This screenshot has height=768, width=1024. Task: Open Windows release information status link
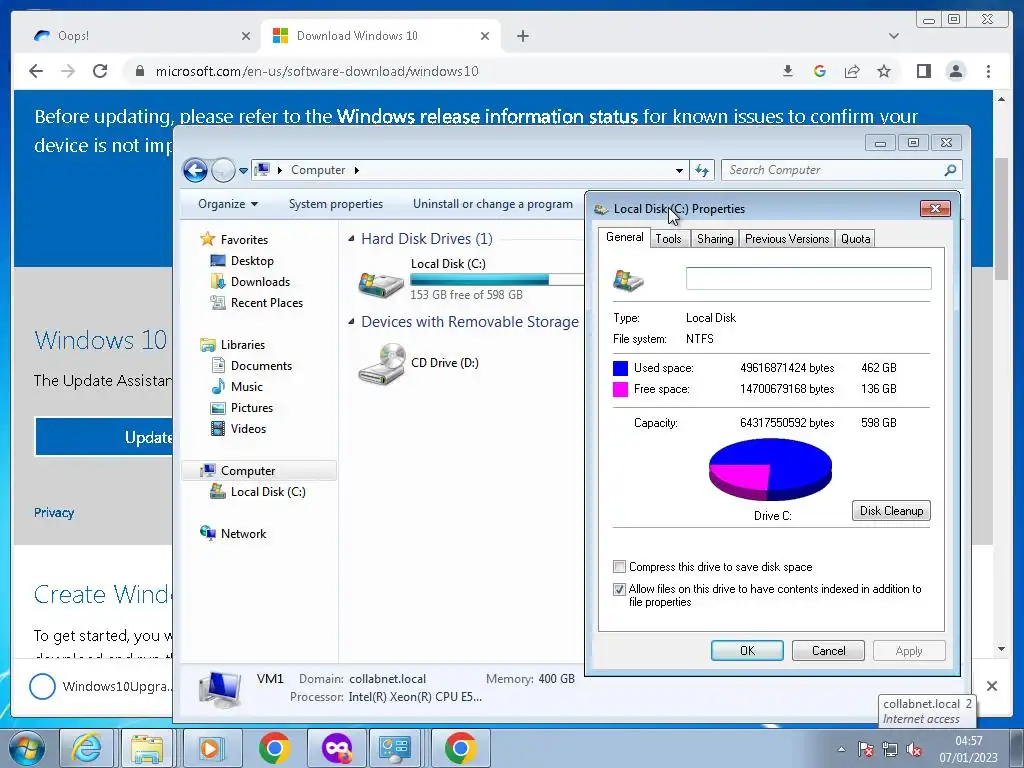point(487,116)
